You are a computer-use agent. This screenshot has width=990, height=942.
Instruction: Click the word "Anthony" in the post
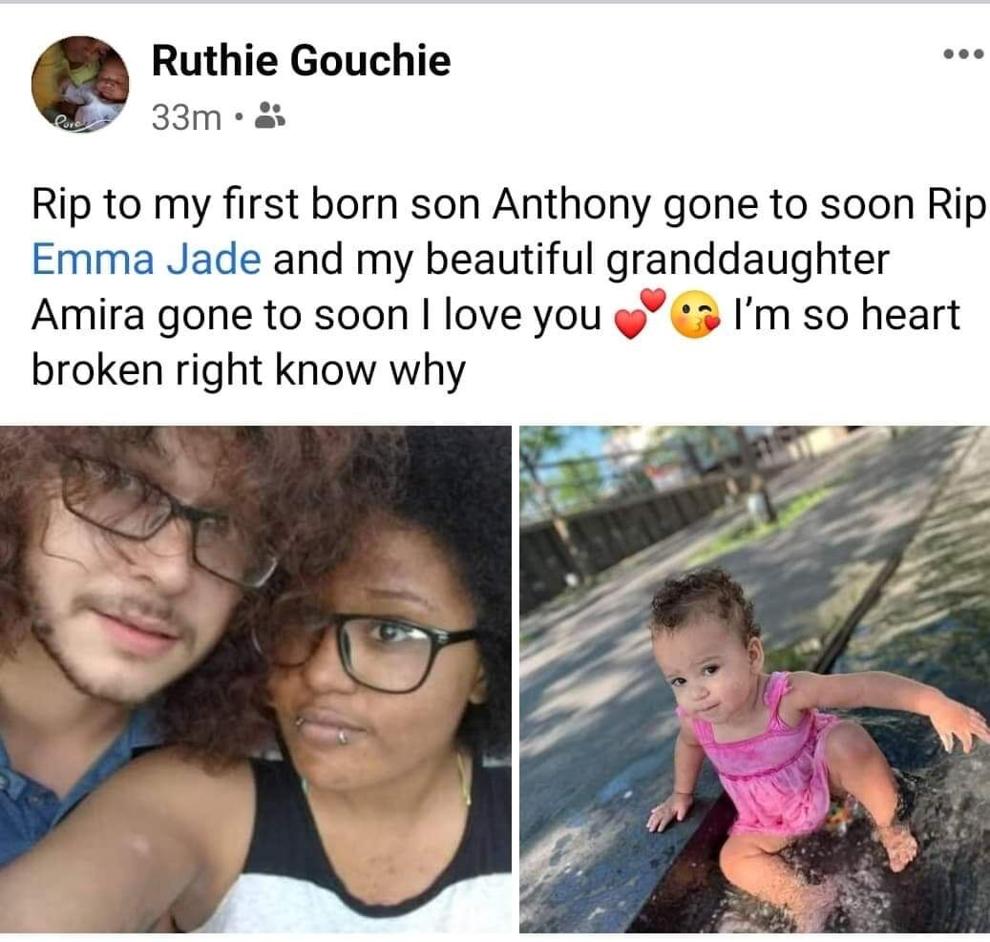pos(572,205)
